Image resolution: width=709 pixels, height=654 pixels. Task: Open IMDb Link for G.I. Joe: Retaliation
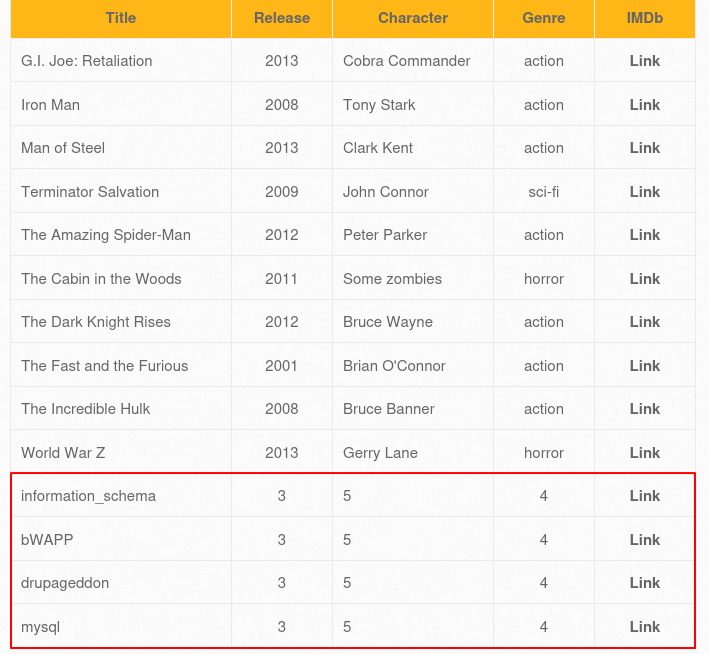click(644, 61)
